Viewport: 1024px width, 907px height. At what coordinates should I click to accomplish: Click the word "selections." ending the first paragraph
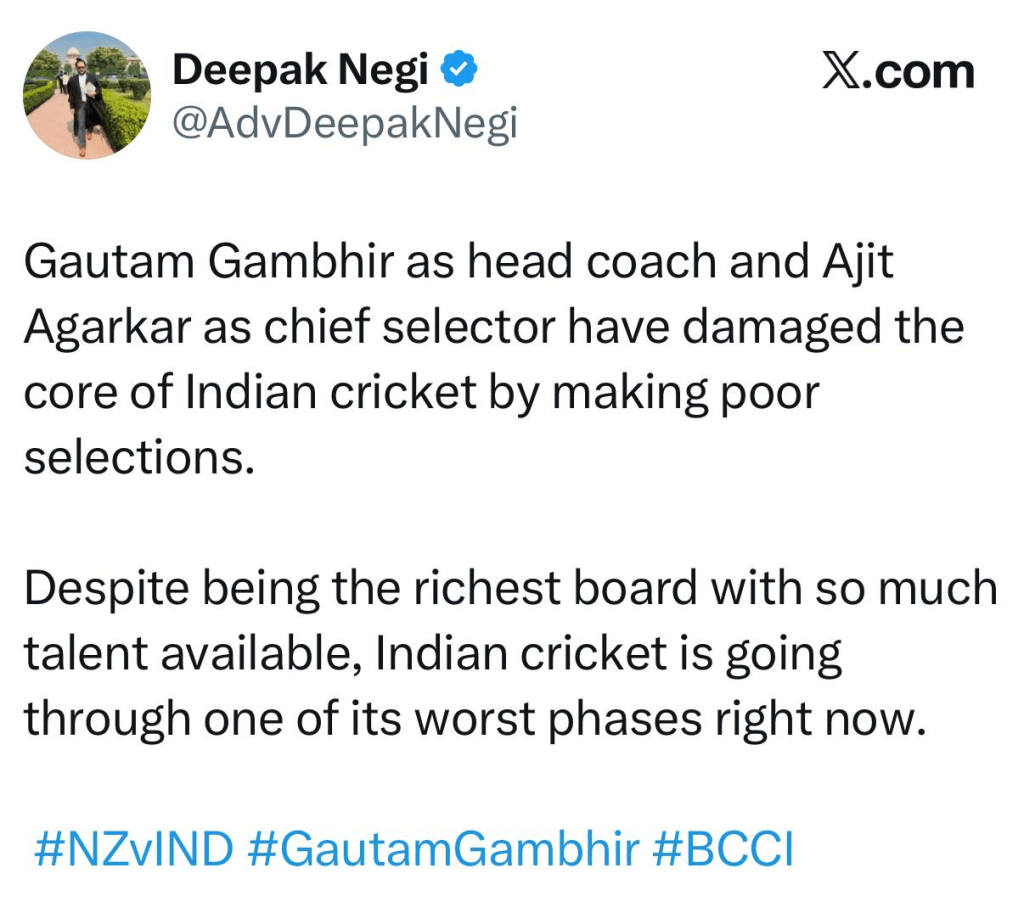(134, 458)
